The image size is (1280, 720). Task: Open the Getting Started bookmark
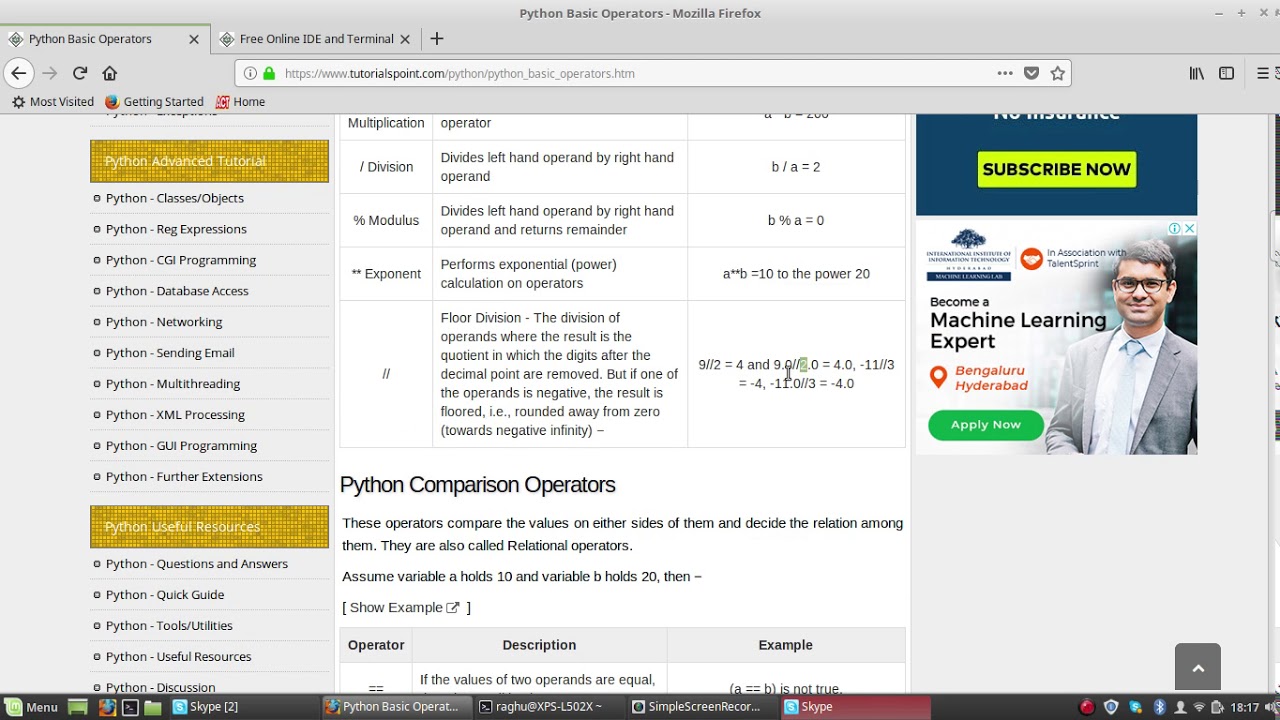(154, 102)
